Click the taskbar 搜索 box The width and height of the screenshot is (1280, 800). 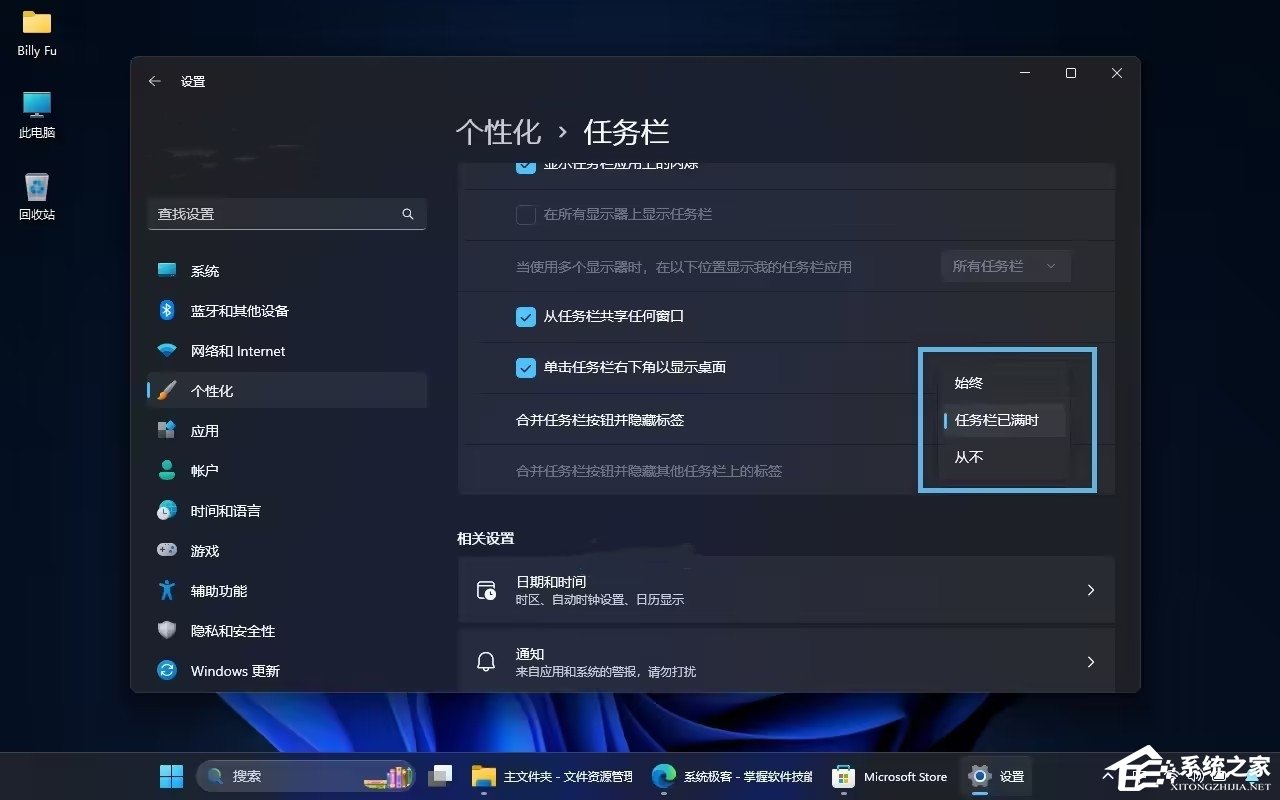point(307,776)
